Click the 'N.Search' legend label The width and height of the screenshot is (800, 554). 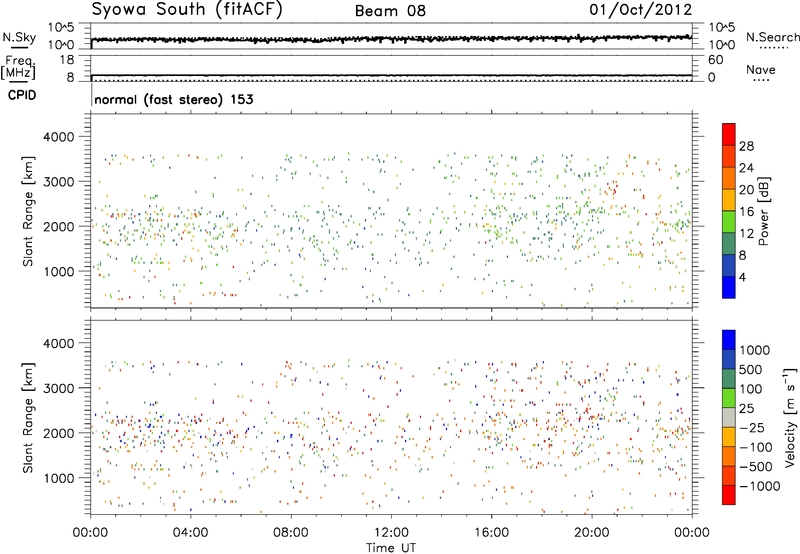pyautogui.click(x=772, y=37)
